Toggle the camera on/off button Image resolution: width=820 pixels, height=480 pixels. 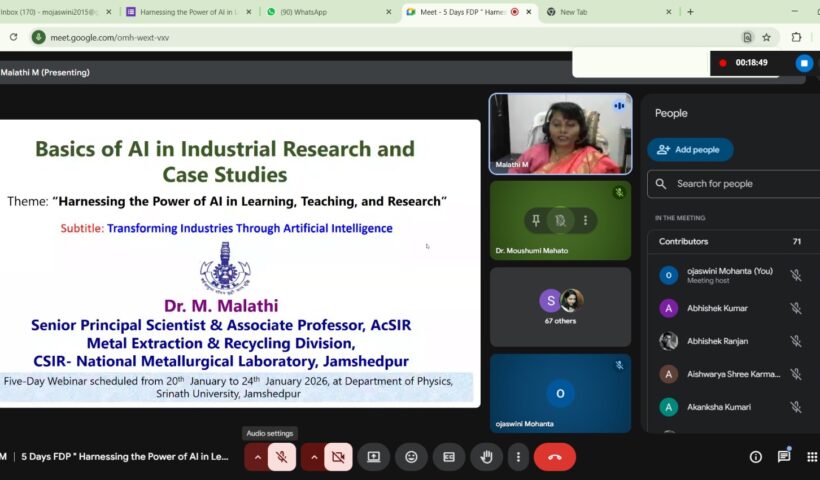338,457
